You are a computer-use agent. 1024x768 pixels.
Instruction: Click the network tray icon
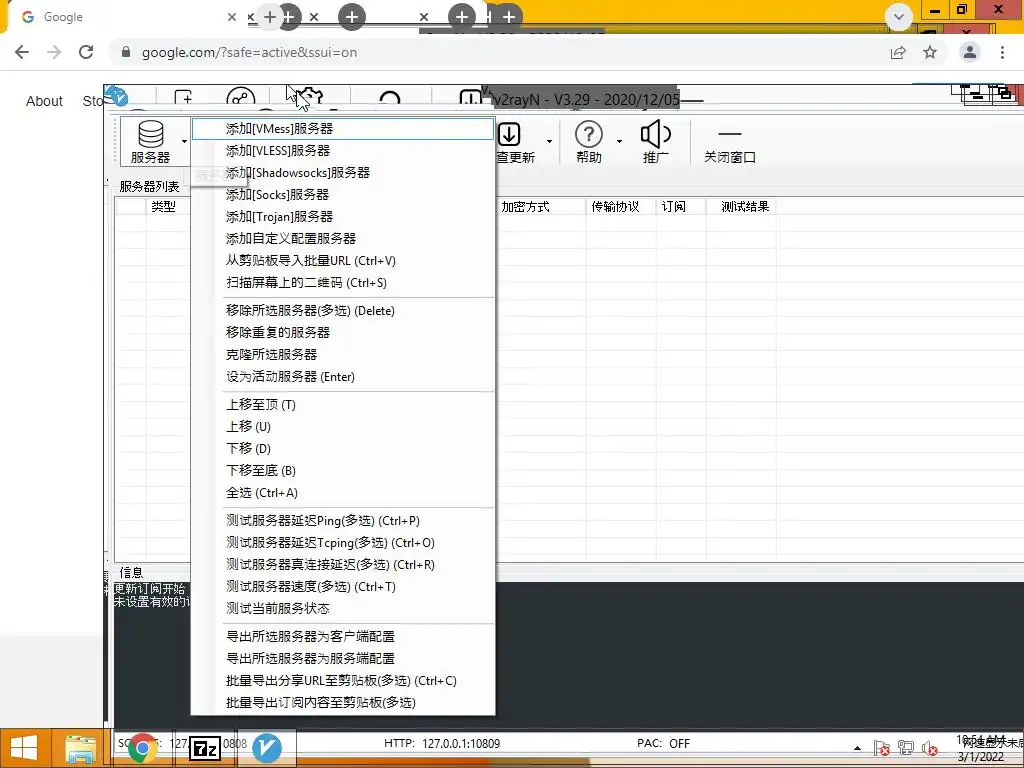[x=906, y=748]
